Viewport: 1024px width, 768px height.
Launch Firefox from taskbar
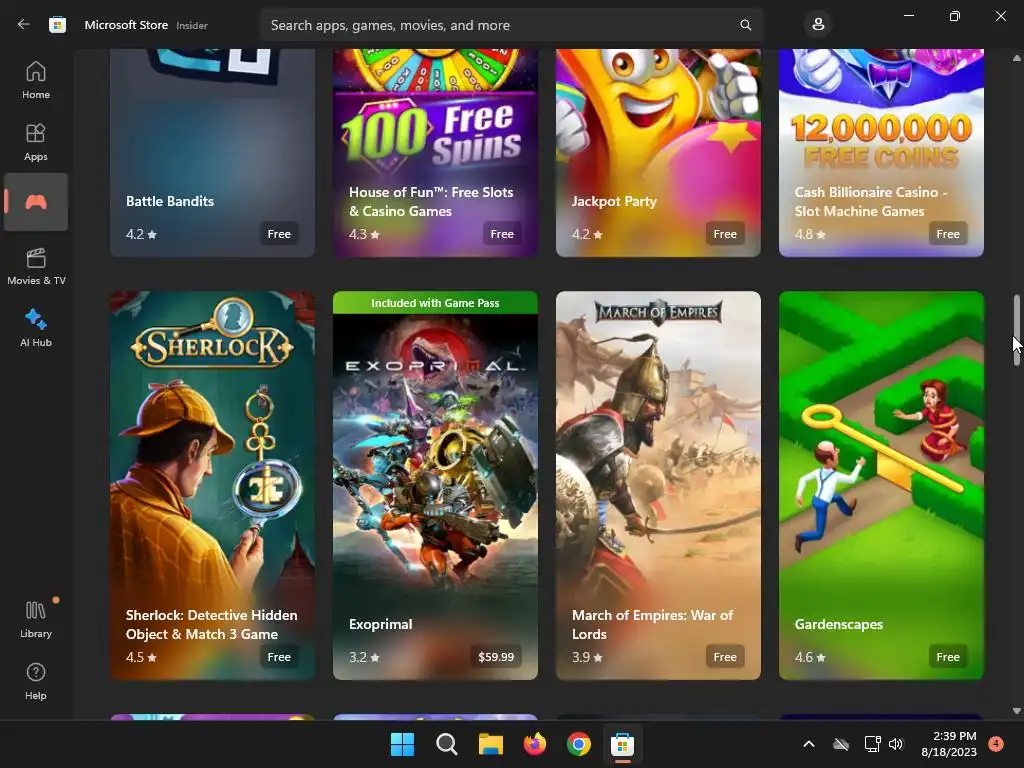535,744
